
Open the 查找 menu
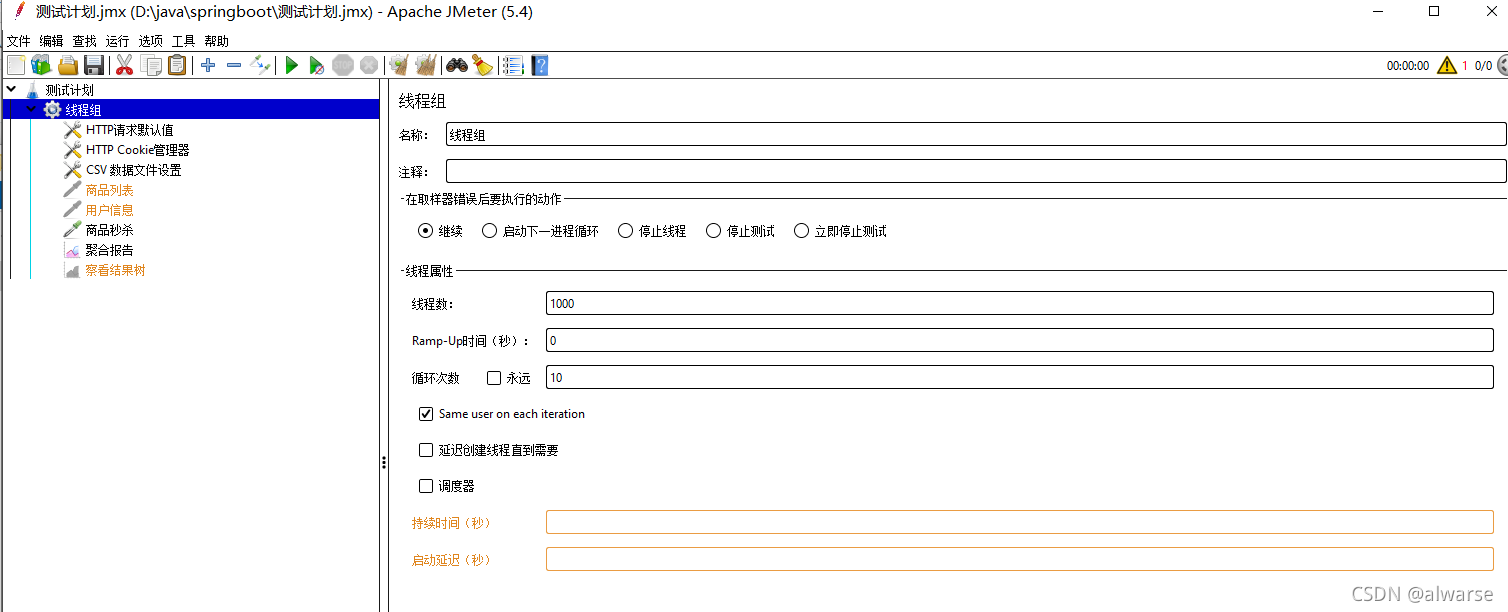(84, 41)
